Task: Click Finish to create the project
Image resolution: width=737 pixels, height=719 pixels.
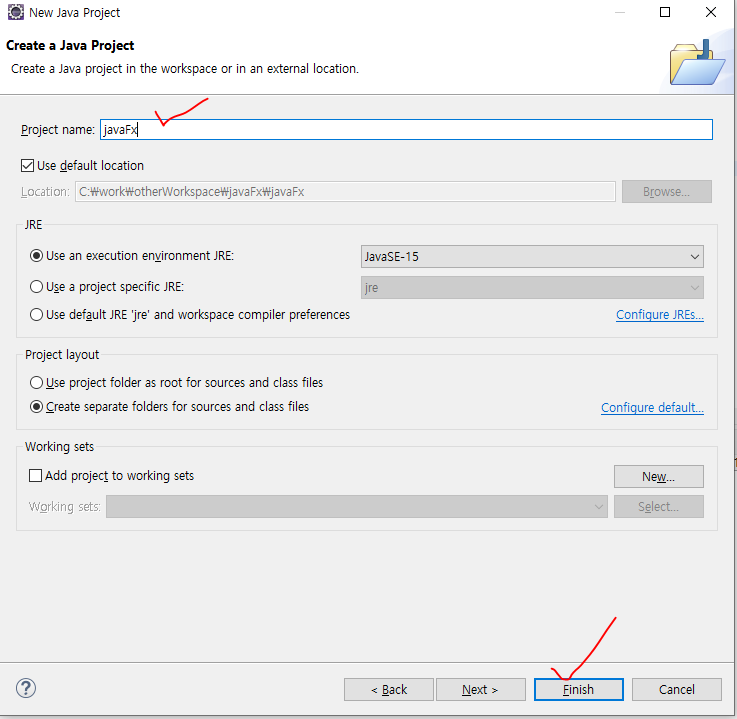Action: point(579,689)
